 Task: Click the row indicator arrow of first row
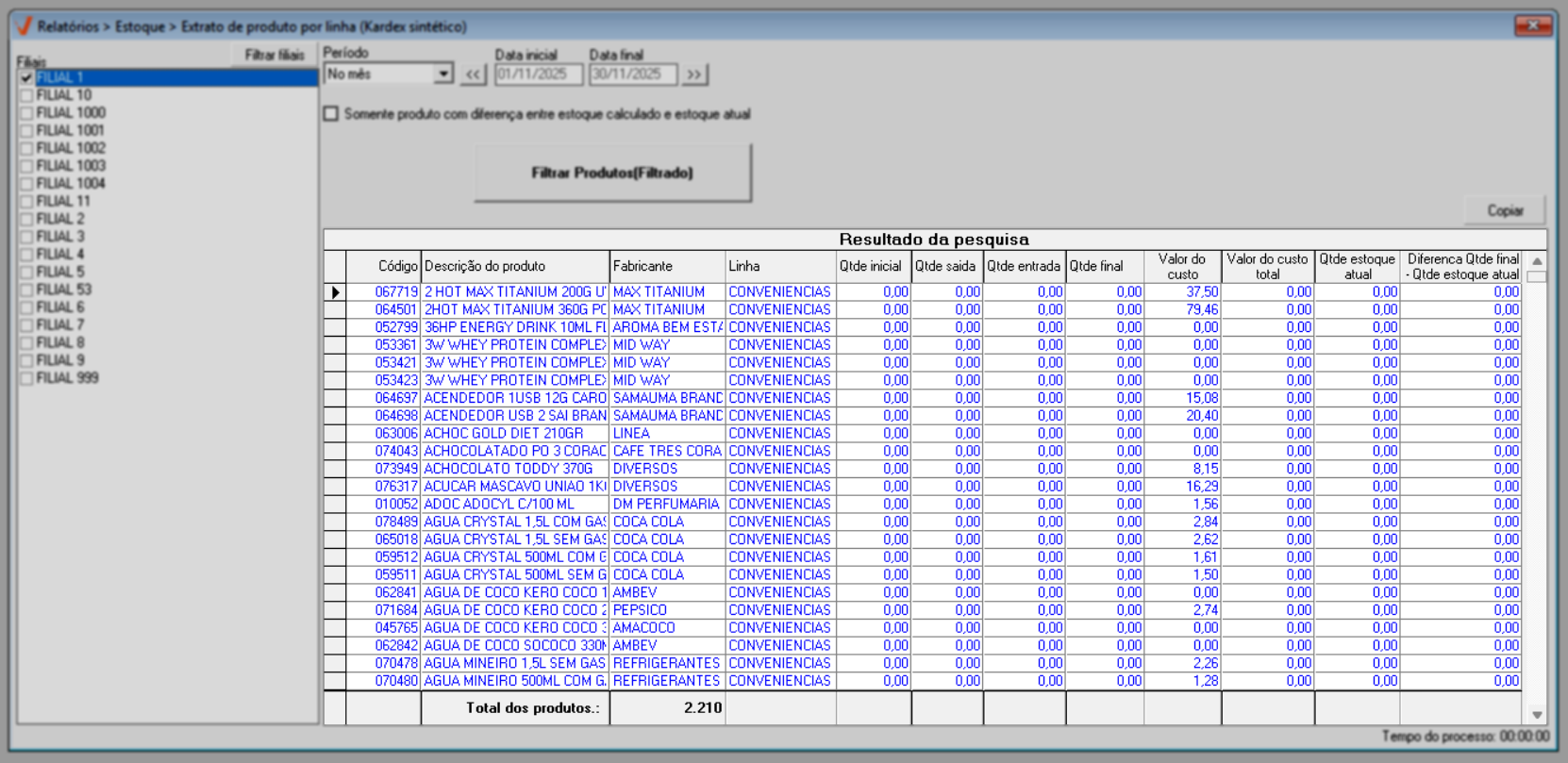(x=335, y=292)
